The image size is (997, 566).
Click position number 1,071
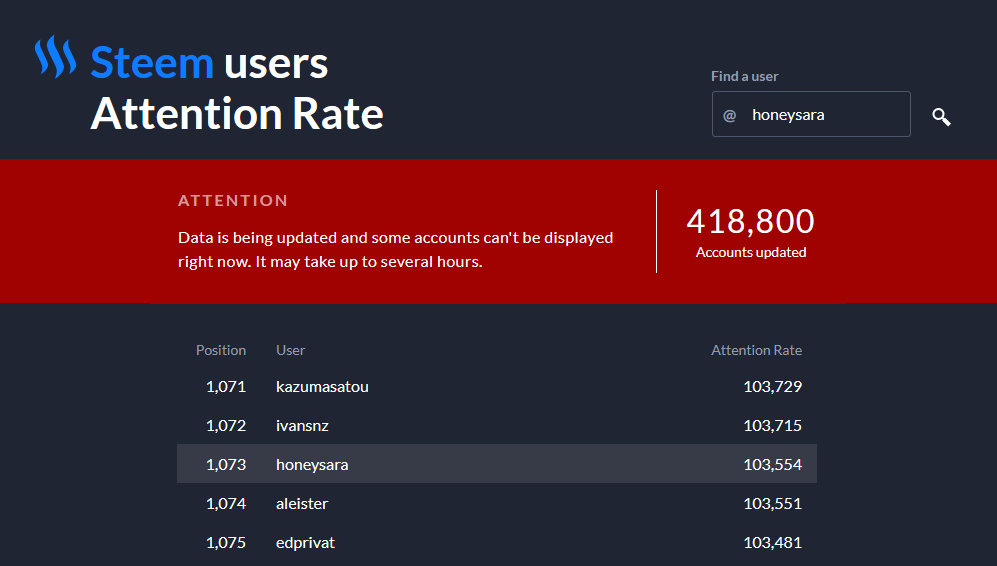tap(226, 386)
